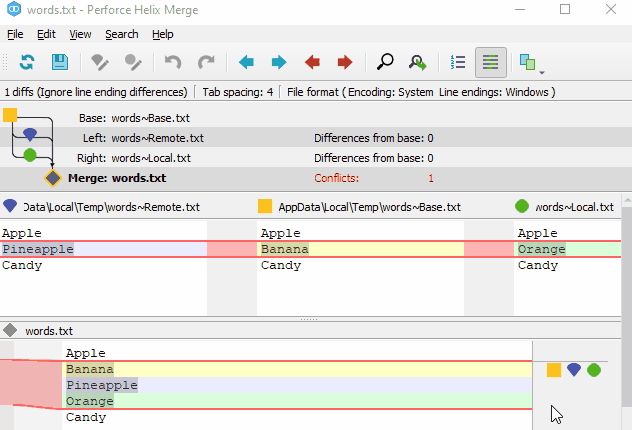632x430 pixels.
Task: Select the 'Left: words~Remote.txt' row
Action: pos(316,138)
